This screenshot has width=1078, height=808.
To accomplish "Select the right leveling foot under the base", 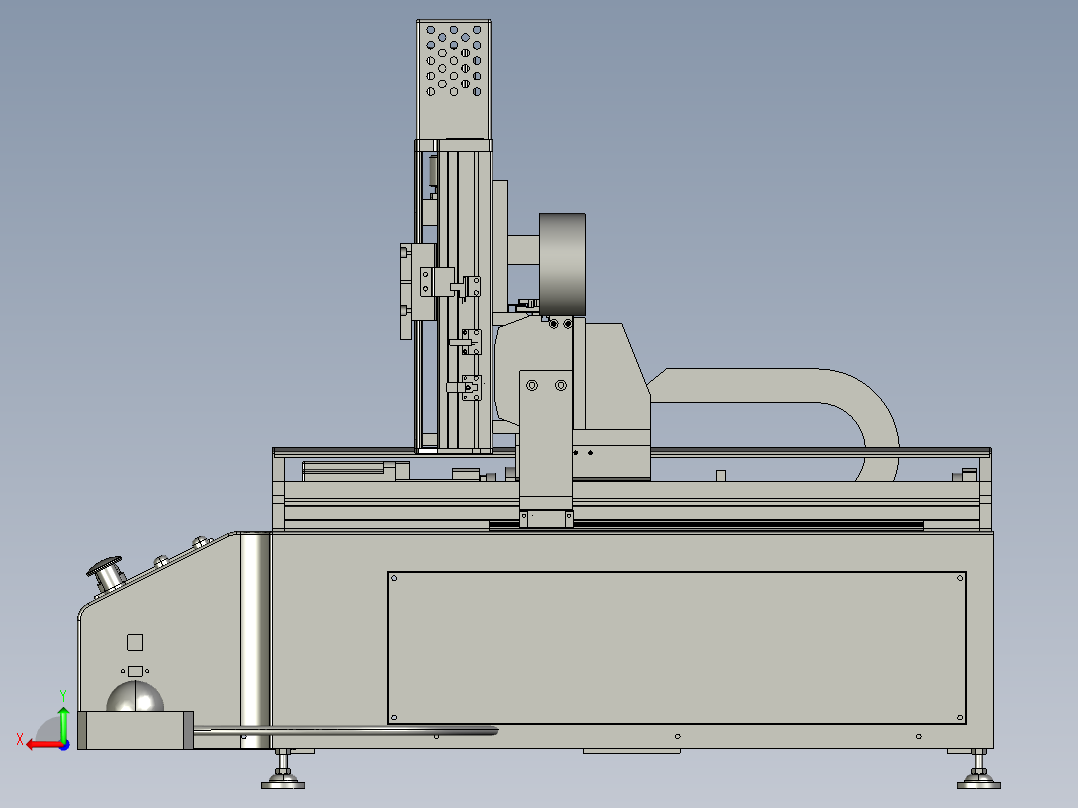I will (978, 770).
